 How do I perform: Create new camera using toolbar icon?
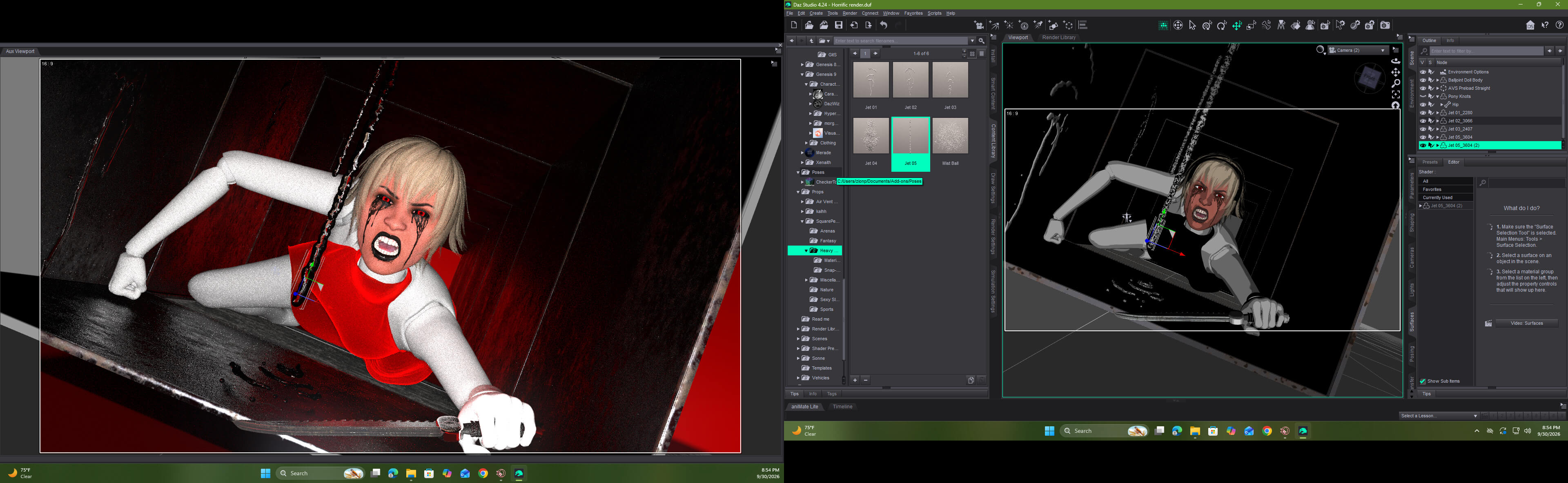(x=980, y=25)
